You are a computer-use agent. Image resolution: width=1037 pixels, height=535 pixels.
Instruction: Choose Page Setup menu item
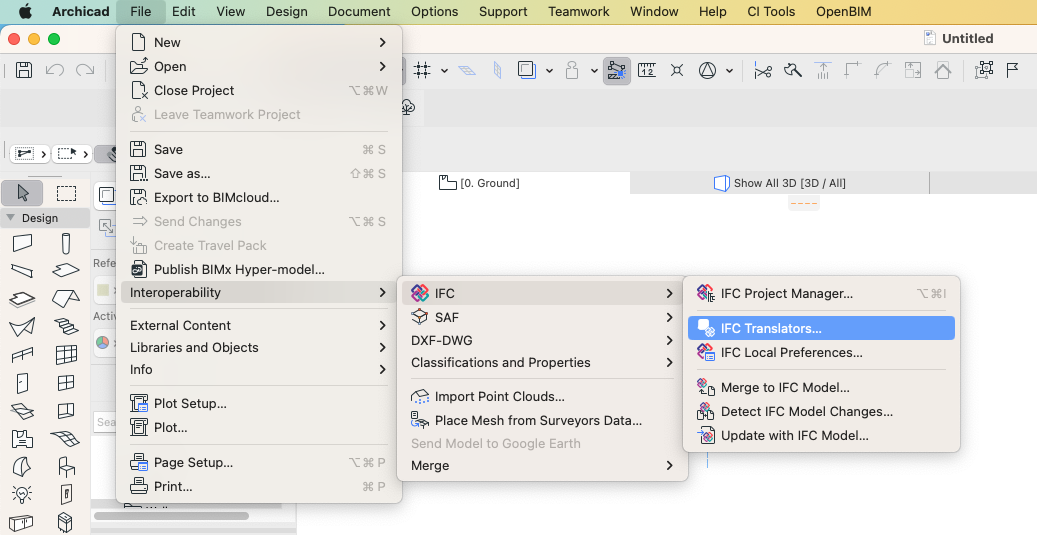tap(259, 462)
